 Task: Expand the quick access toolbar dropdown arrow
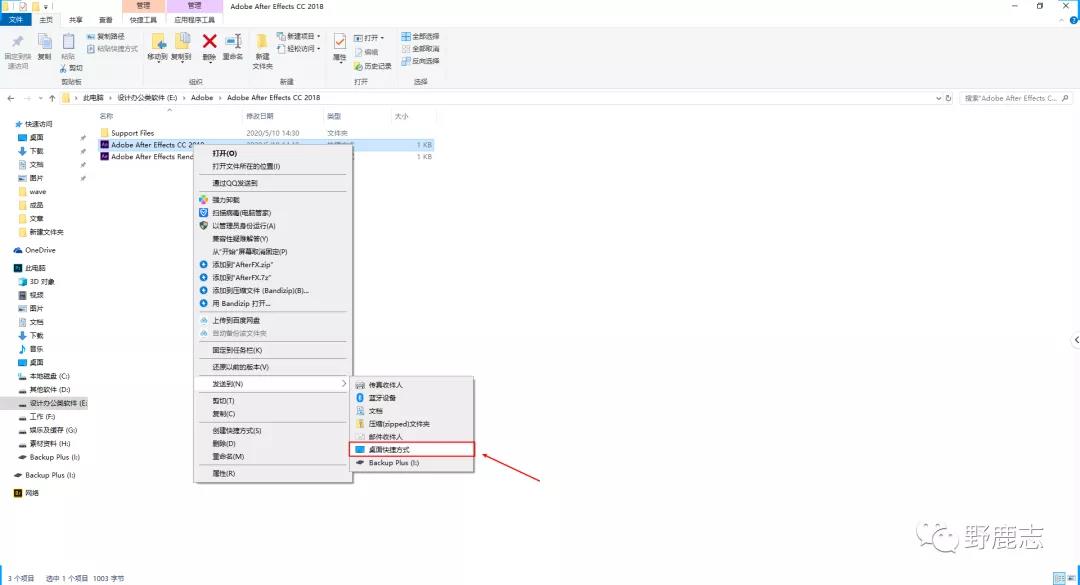46,7
